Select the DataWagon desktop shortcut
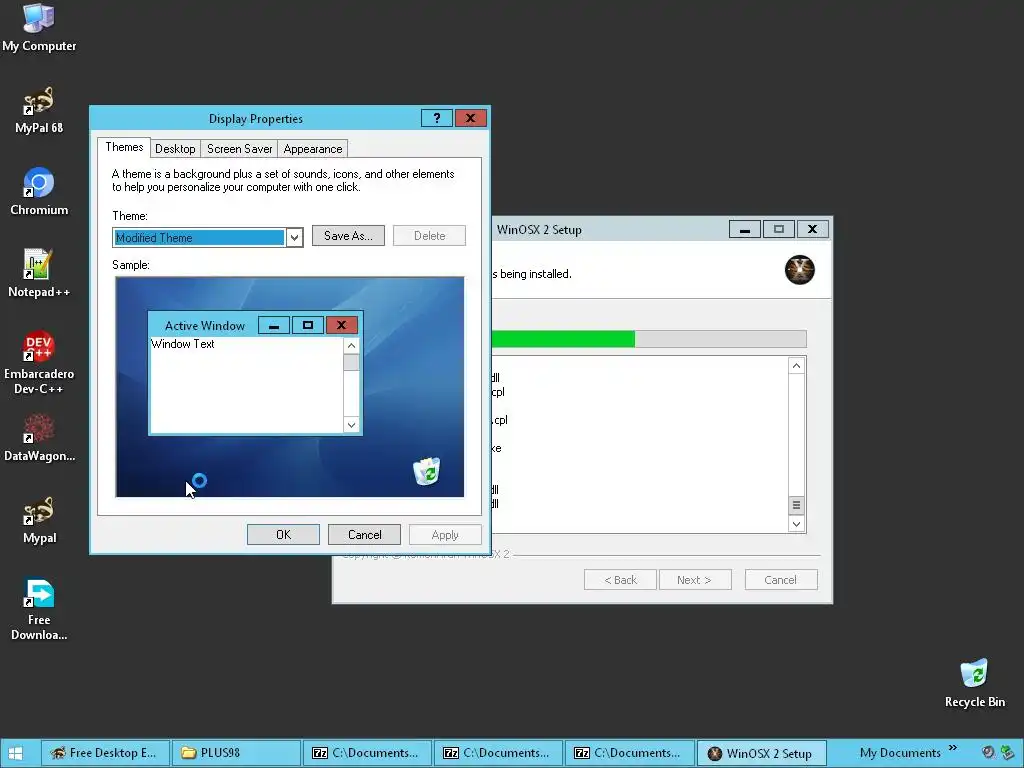Image resolution: width=1024 pixels, height=768 pixels. click(39, 438)
